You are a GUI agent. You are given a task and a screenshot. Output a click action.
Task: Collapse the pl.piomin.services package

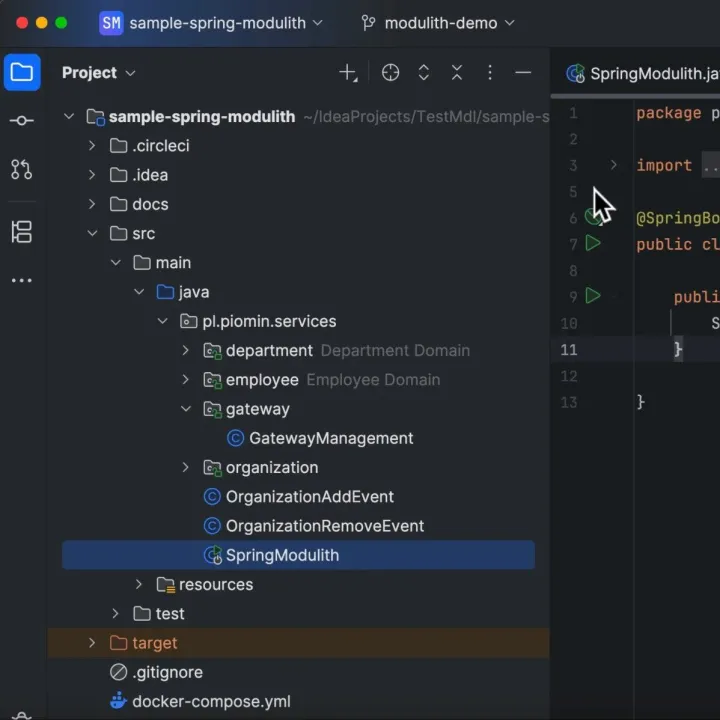pos(163,321)
